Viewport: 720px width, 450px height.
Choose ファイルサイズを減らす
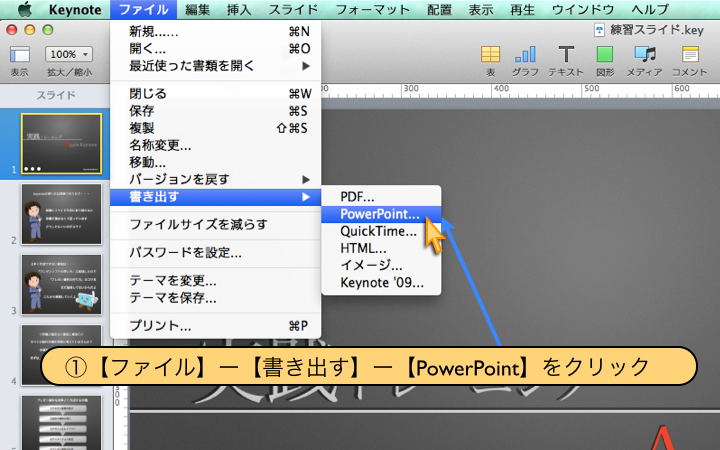point(215,225)
